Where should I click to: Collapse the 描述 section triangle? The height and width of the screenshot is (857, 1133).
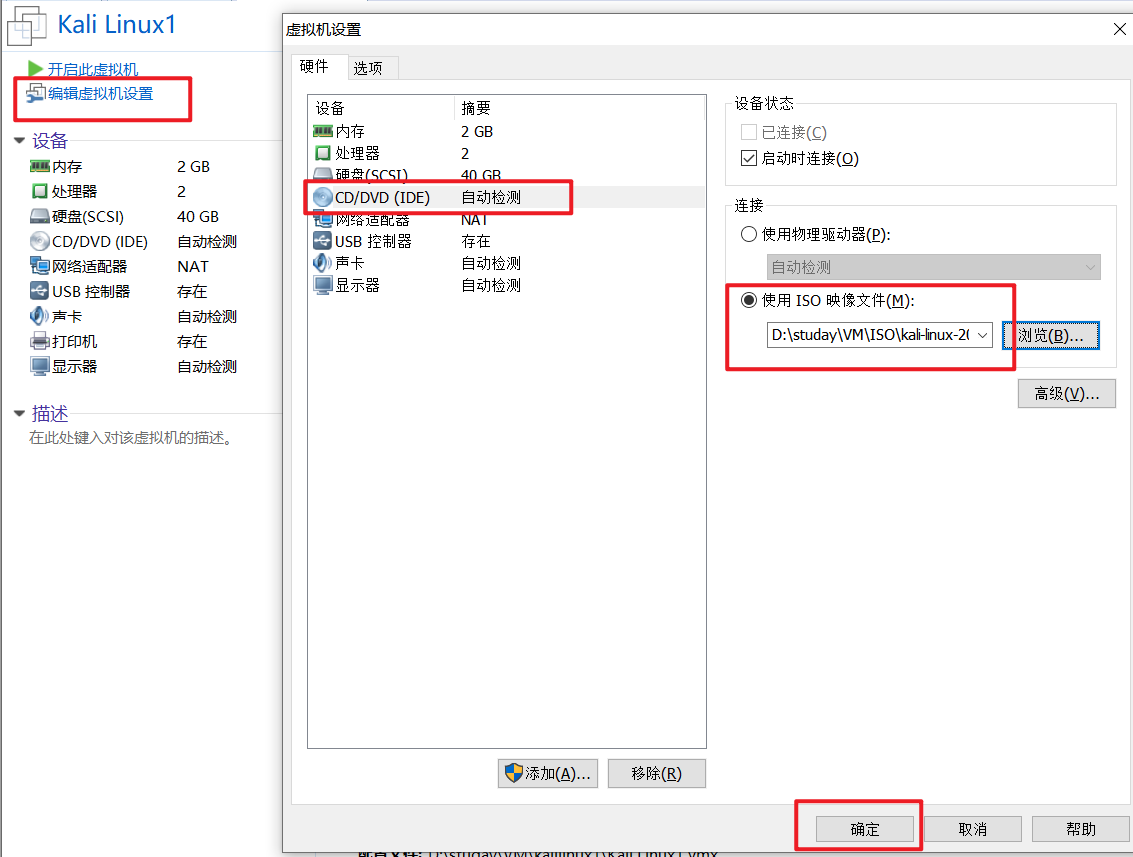(20, 413)
